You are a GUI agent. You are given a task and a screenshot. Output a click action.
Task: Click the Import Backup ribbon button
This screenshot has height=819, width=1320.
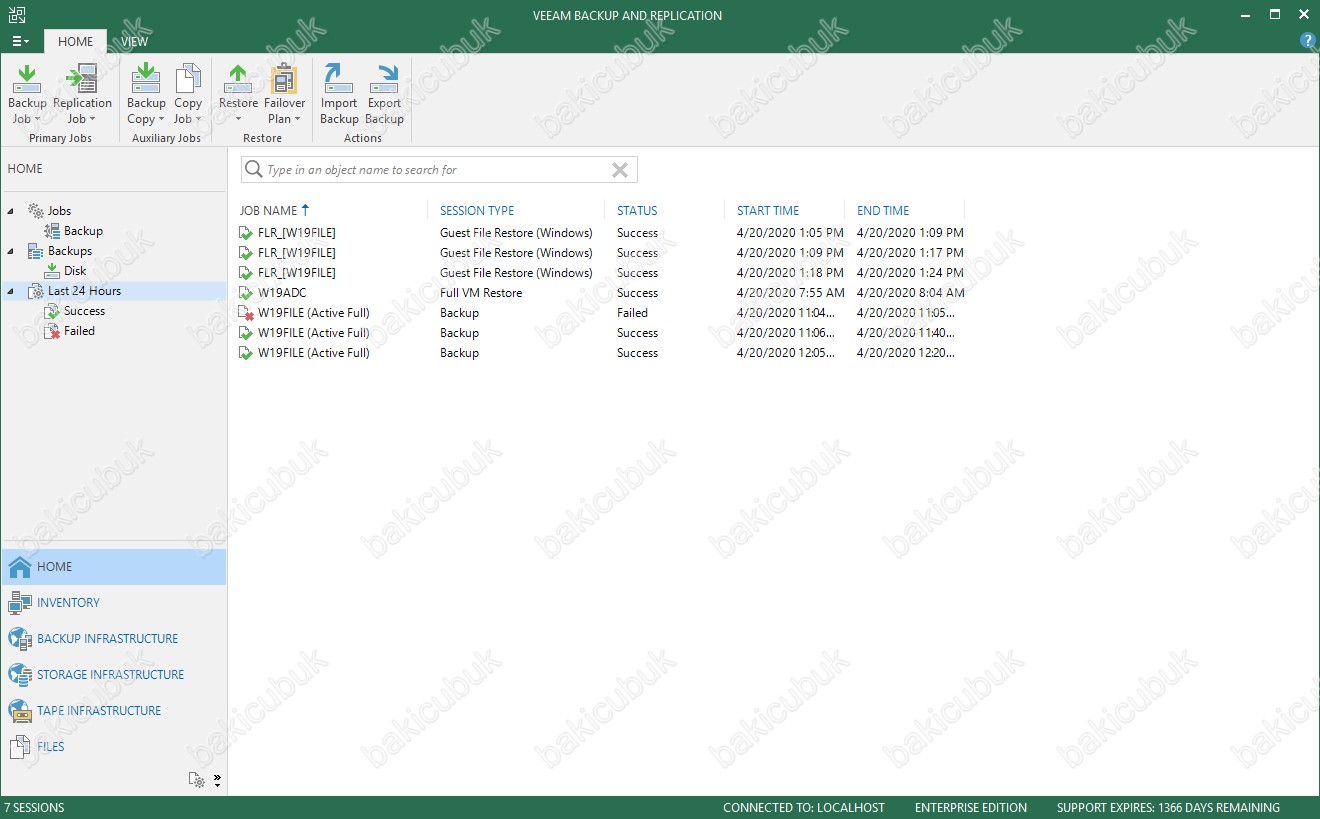point(339,94)
